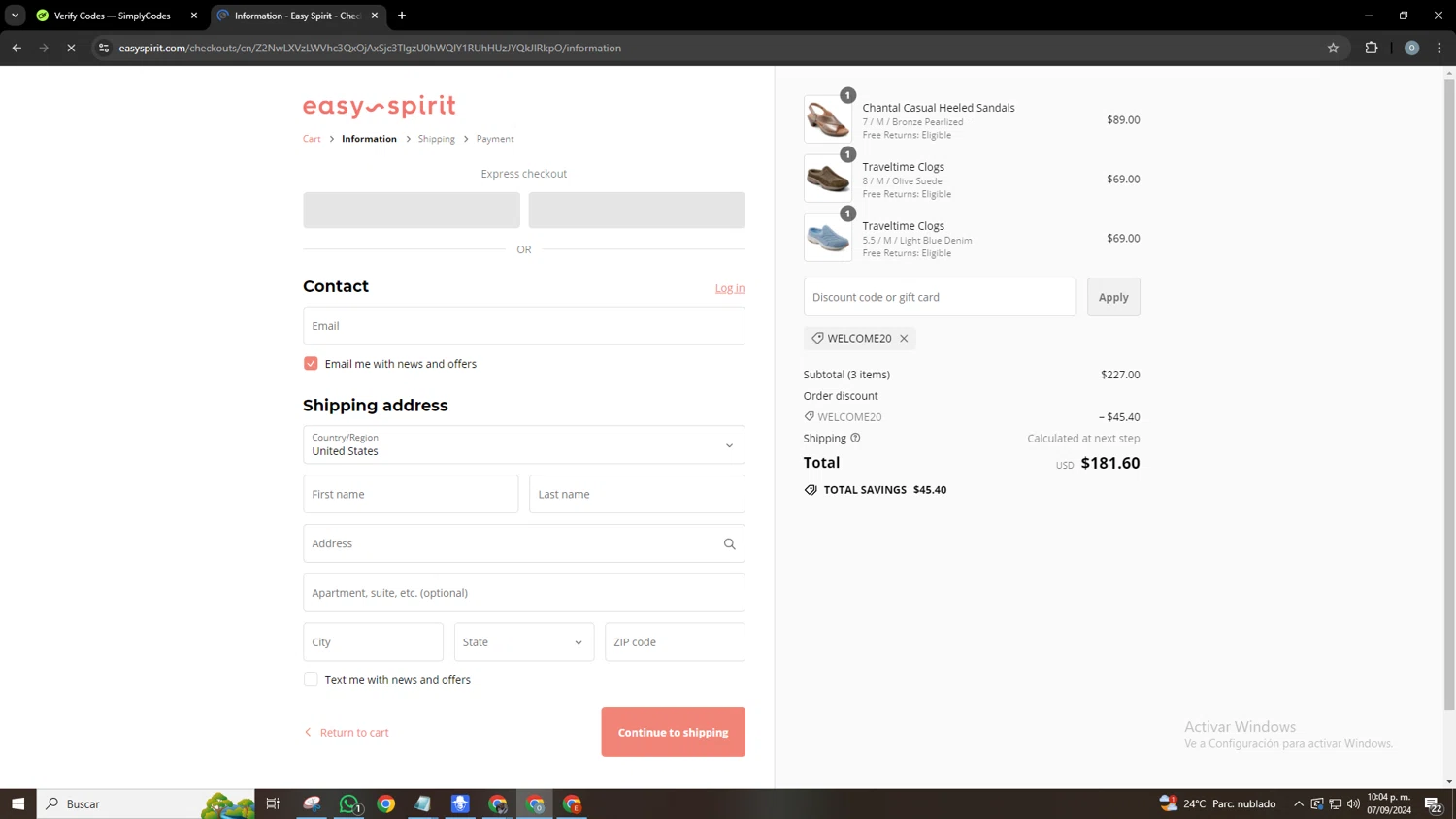Click the browser address bar URL
Image resolution: width=1456 pixels, height=819 pixels.
tap(370, 48)
